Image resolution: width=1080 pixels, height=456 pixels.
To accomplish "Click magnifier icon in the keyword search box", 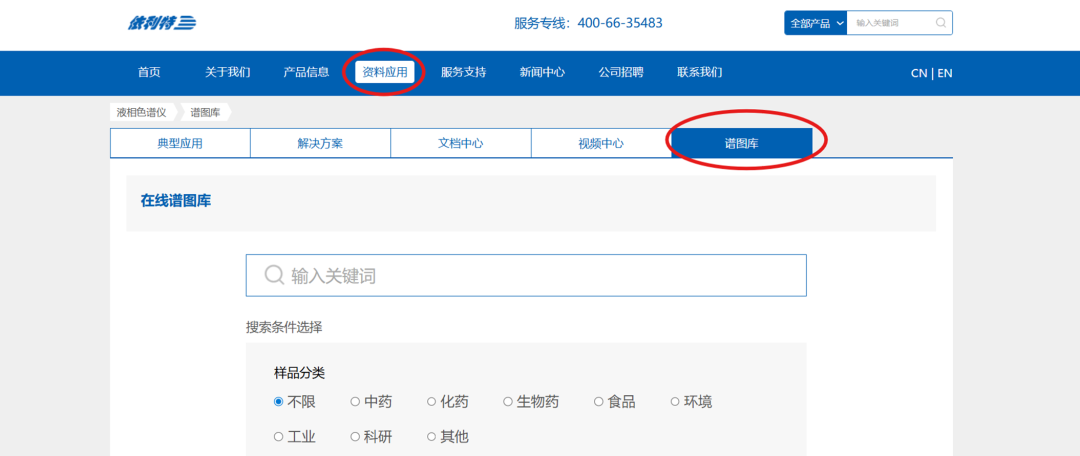I will 274,276.
